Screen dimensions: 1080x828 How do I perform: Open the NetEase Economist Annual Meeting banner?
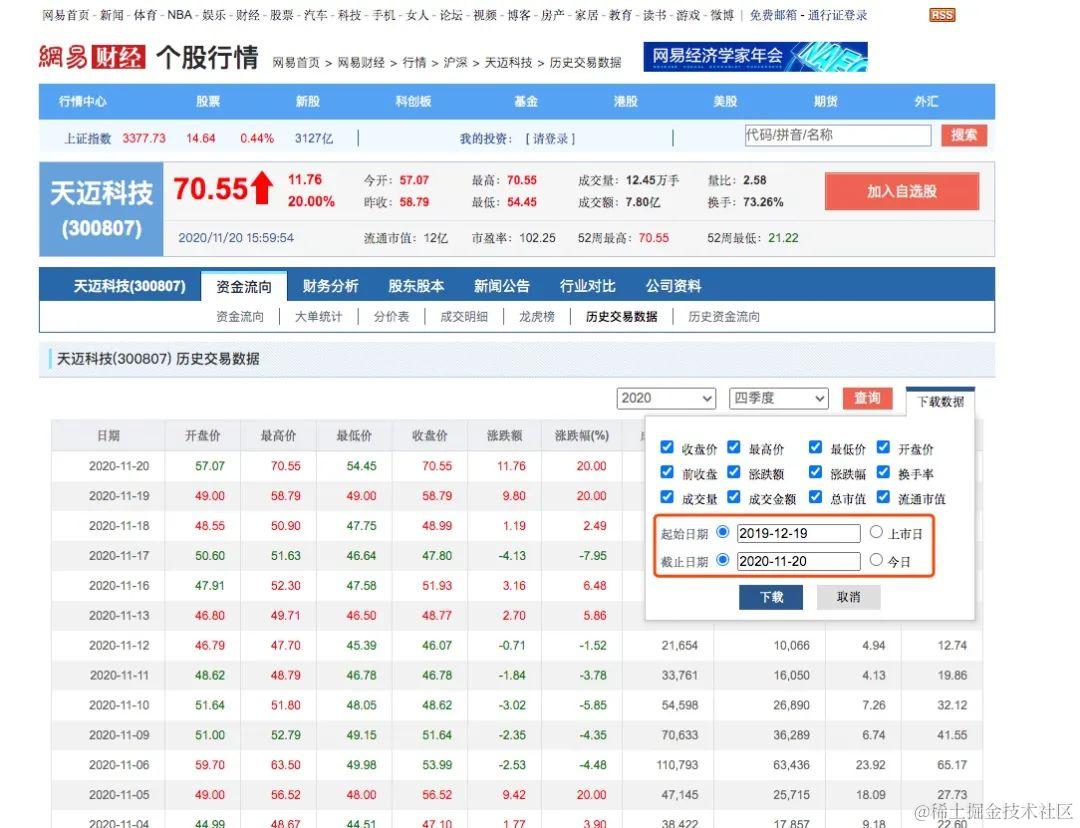(755, 56)
